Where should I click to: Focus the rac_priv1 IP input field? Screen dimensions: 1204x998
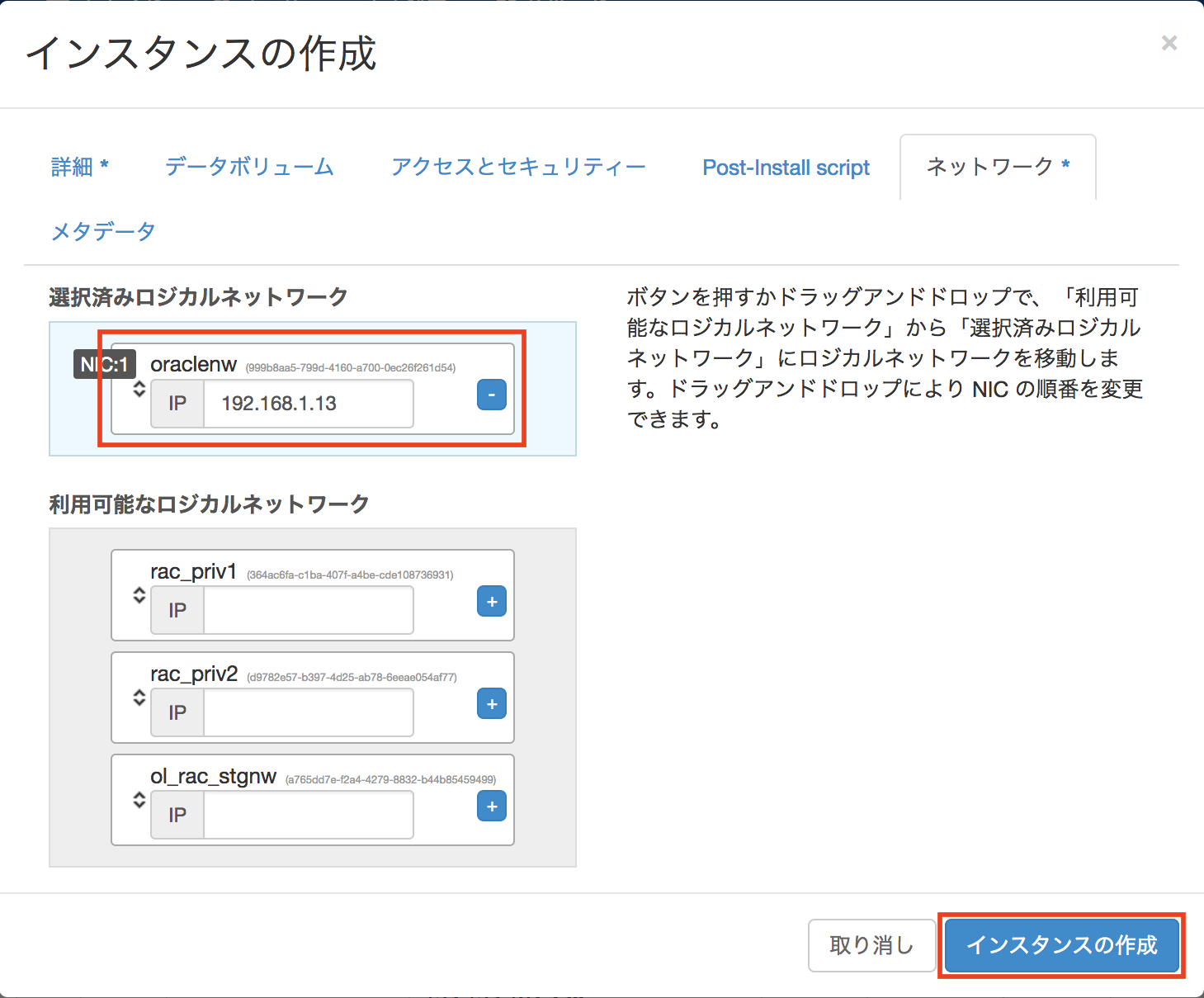(308, 610)
